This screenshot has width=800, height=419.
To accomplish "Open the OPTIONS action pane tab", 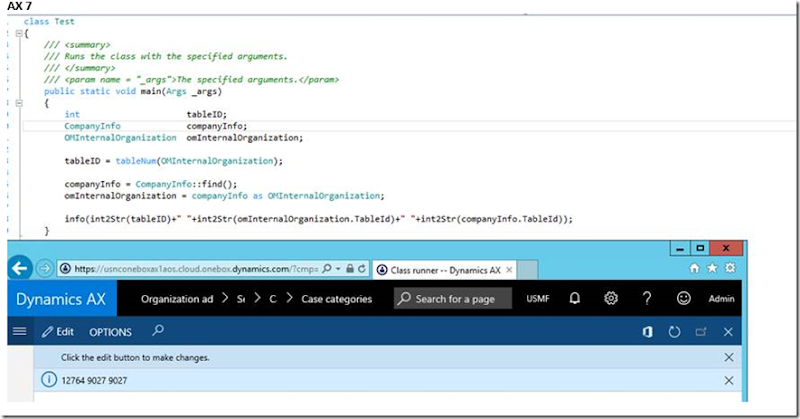I will tap(110, 332).
